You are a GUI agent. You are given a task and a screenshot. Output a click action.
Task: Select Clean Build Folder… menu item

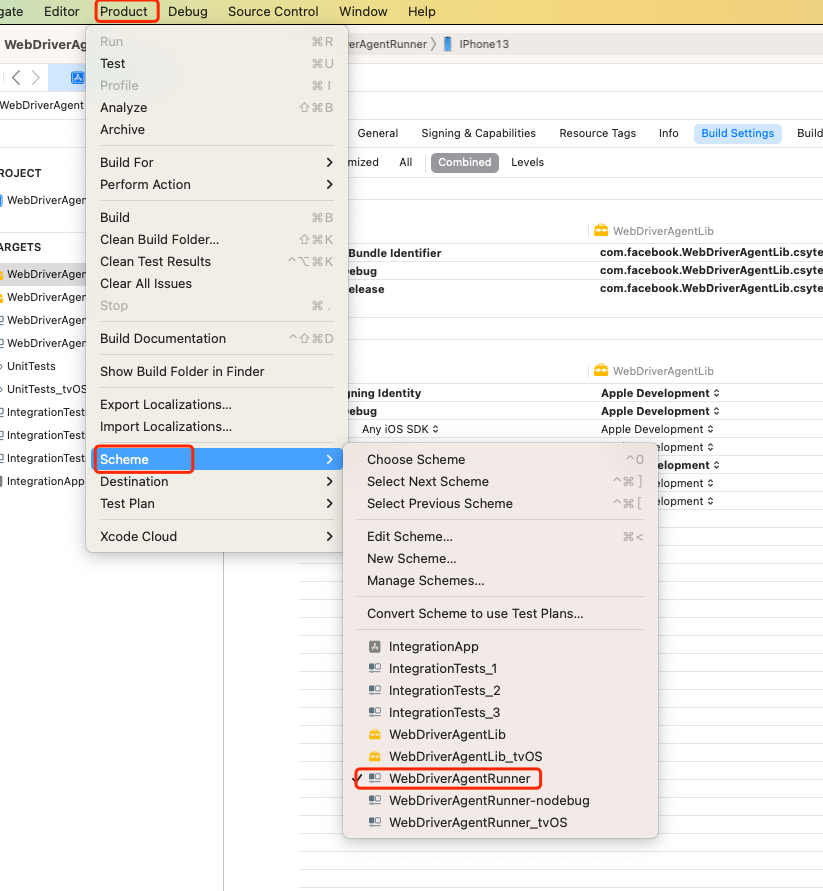coord(159,239)
